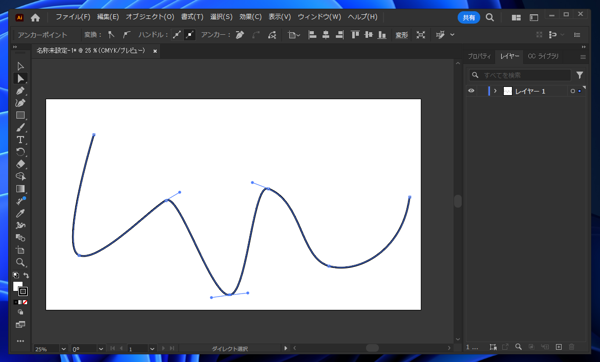
Task: Hide レイヤー 1 using eye icon
Action: click(471, 91)
